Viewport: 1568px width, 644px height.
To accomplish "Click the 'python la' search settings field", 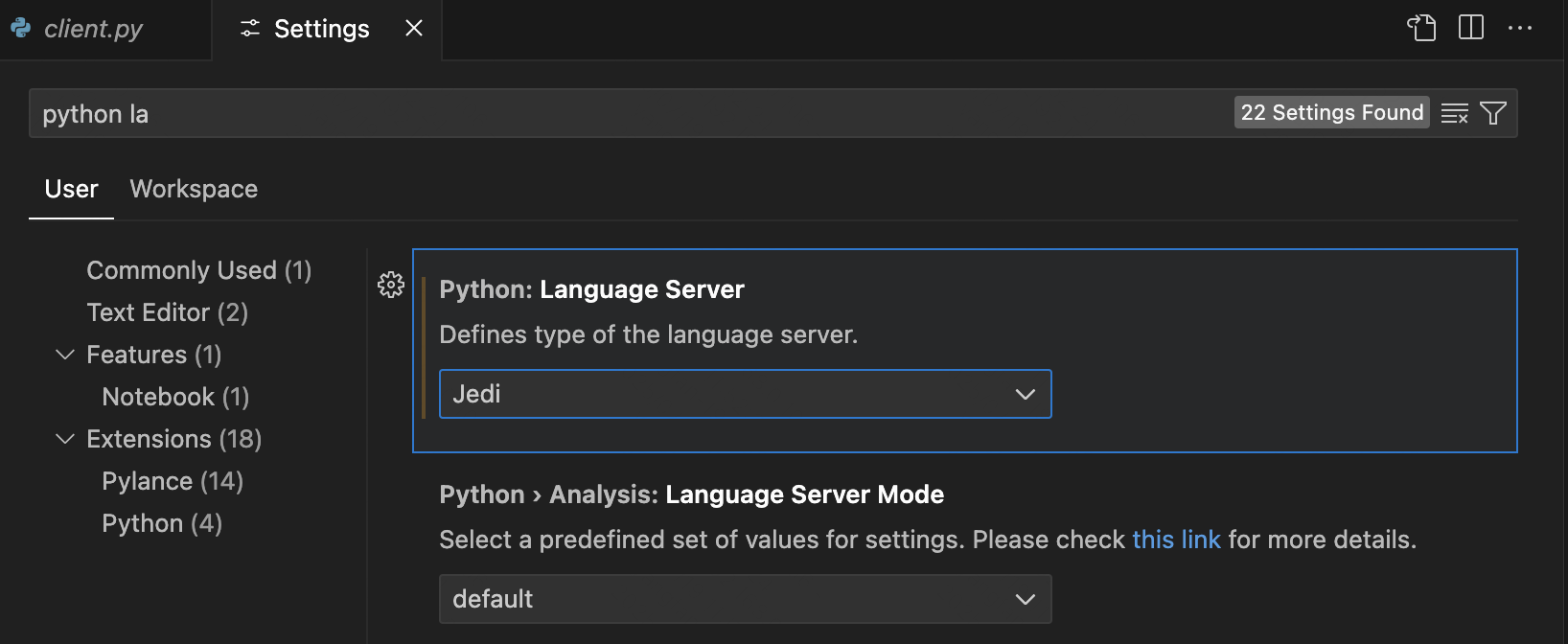I will (x=623, y=114).
